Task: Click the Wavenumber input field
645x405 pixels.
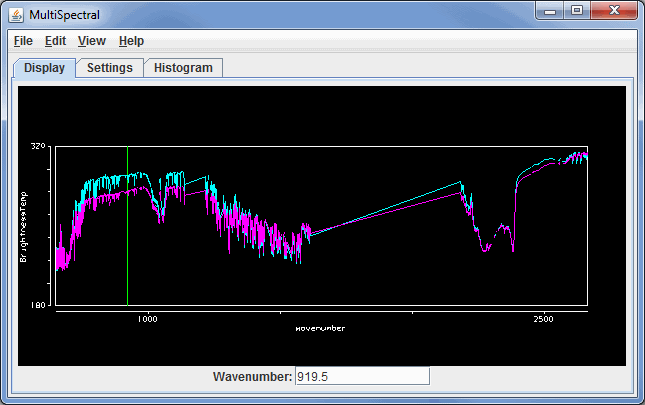Action: (x=362, y=376)
